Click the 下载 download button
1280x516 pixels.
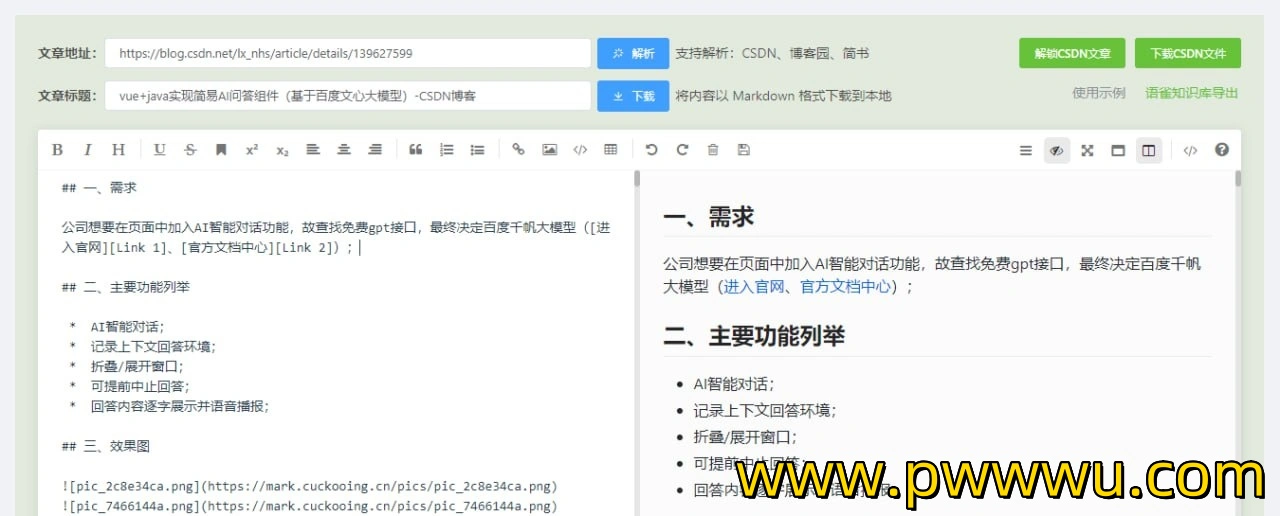pos(633,96)
